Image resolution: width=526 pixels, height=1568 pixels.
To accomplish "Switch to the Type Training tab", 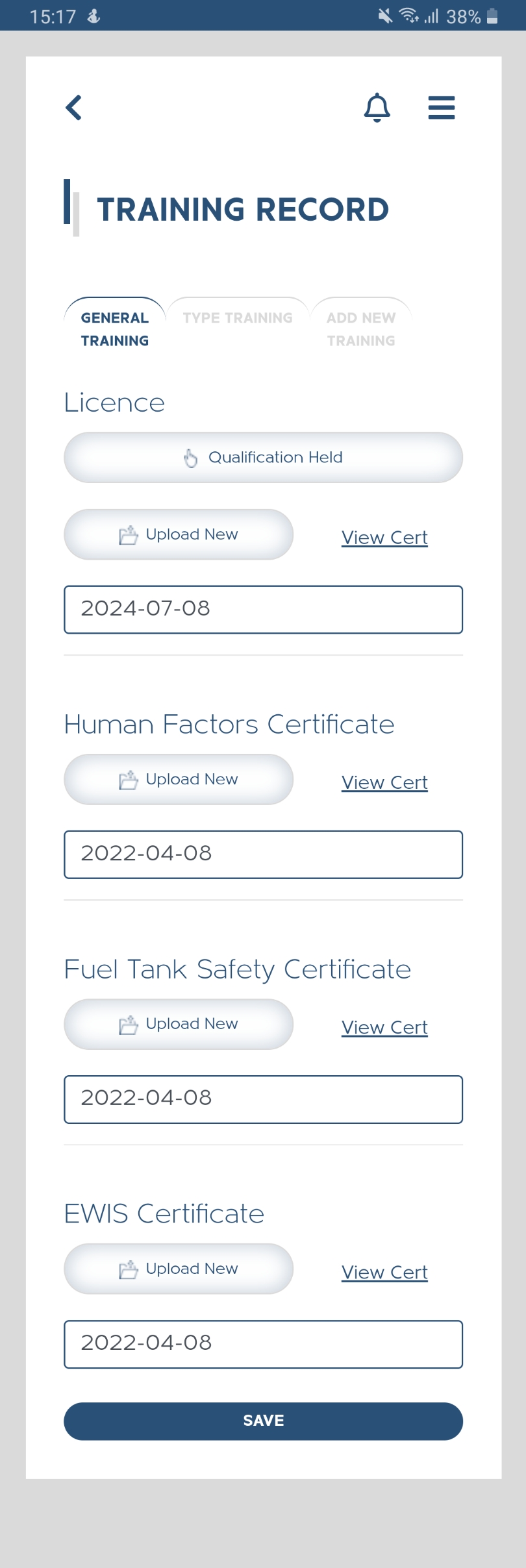I will [x=238, y=318].
